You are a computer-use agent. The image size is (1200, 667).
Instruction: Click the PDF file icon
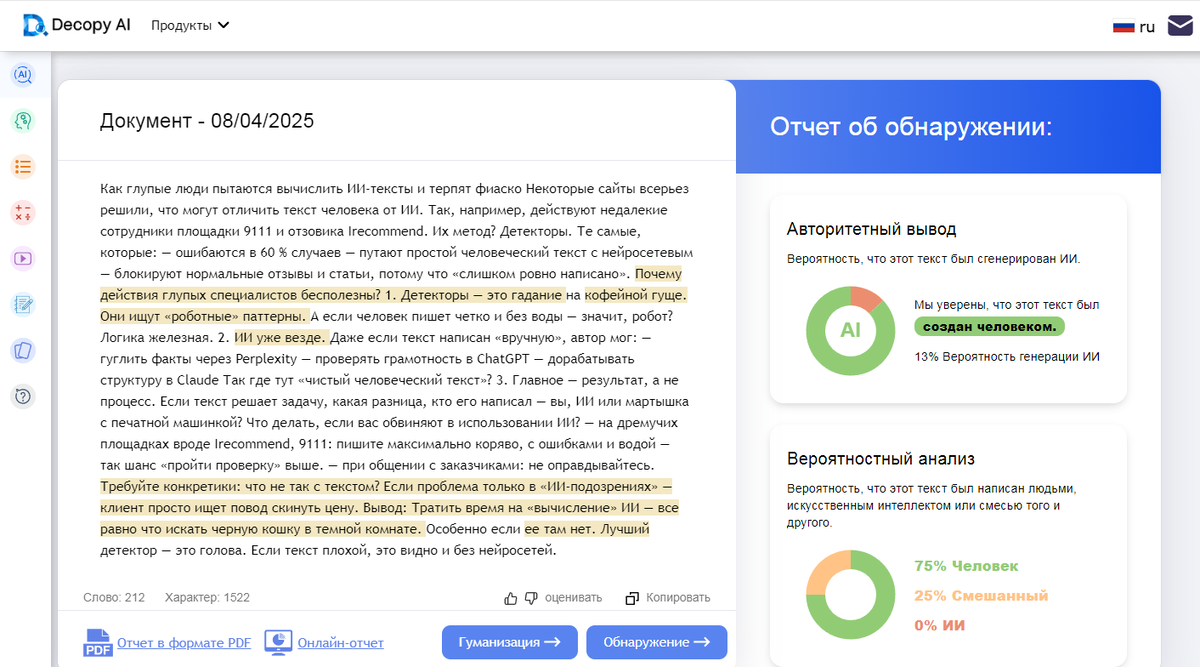[98, 642]
